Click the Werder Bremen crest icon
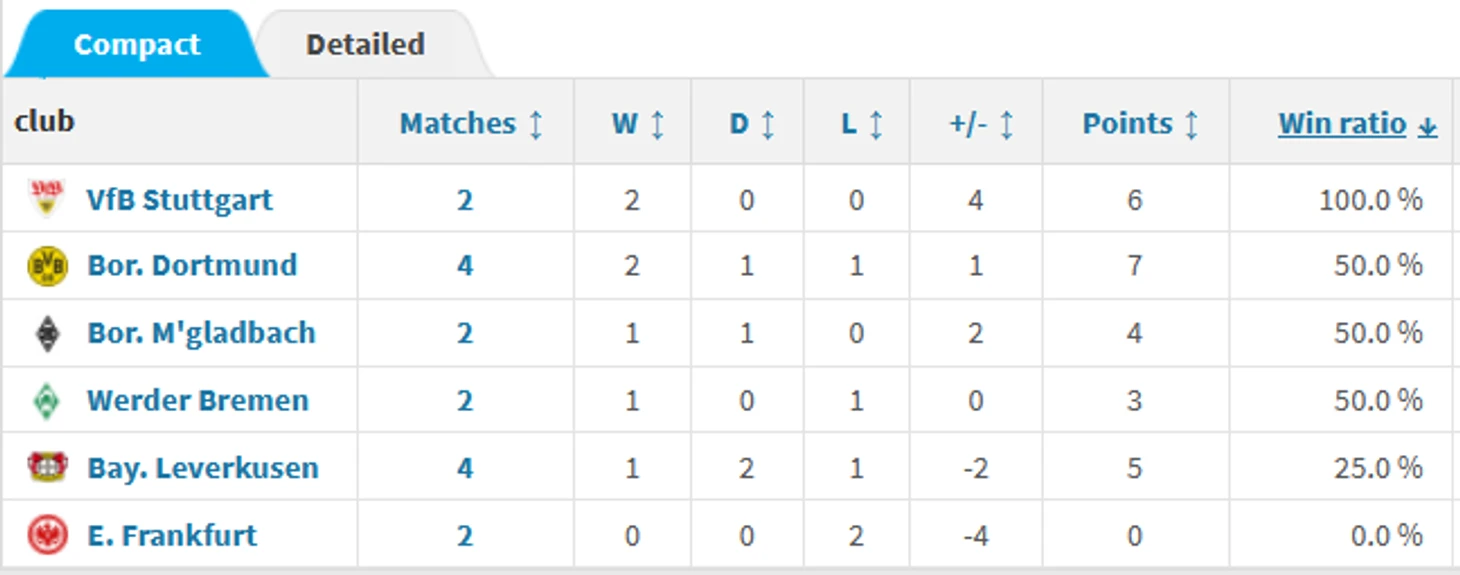 (x=47, y=401)
